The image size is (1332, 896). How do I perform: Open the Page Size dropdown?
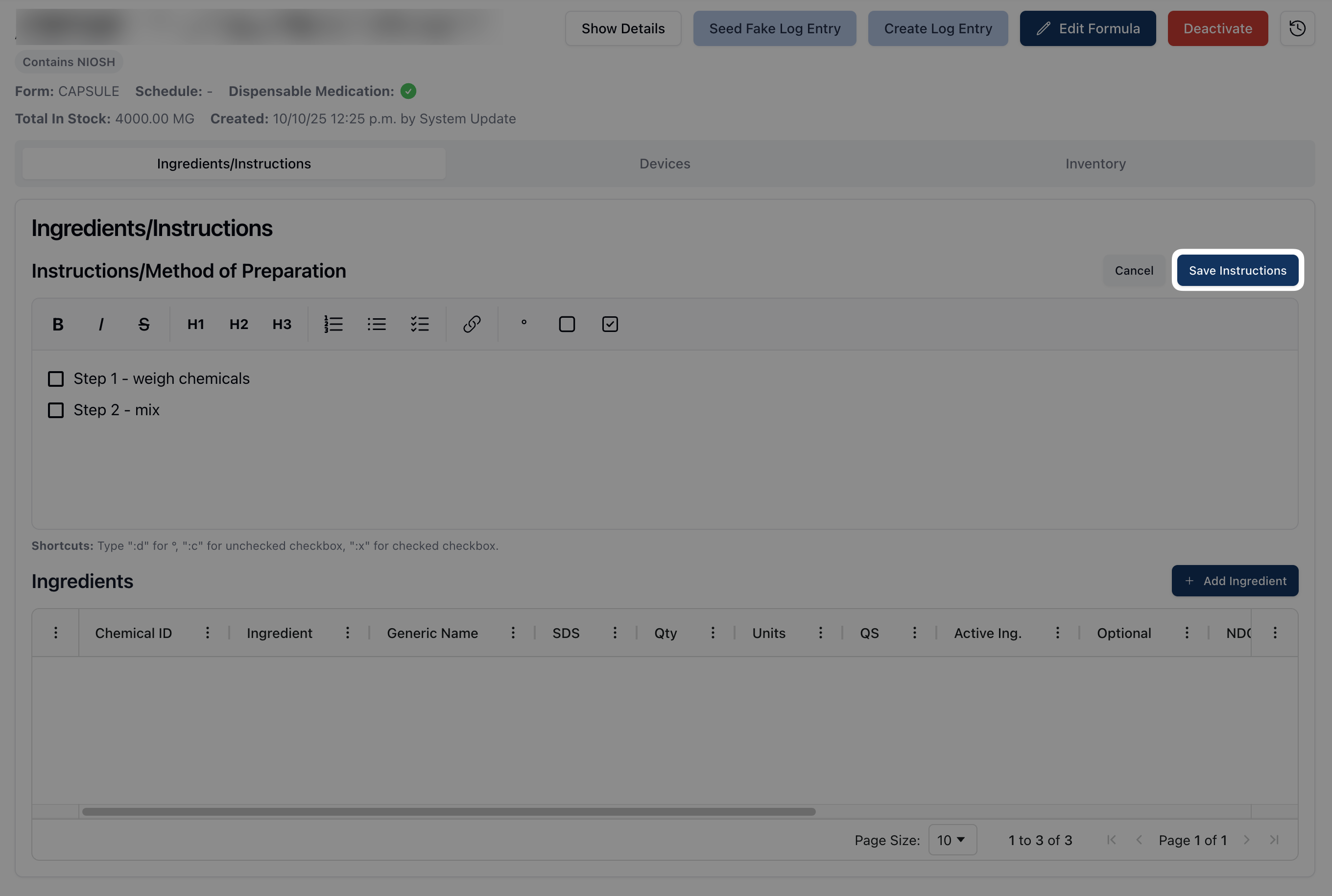[x=952, y=839]
